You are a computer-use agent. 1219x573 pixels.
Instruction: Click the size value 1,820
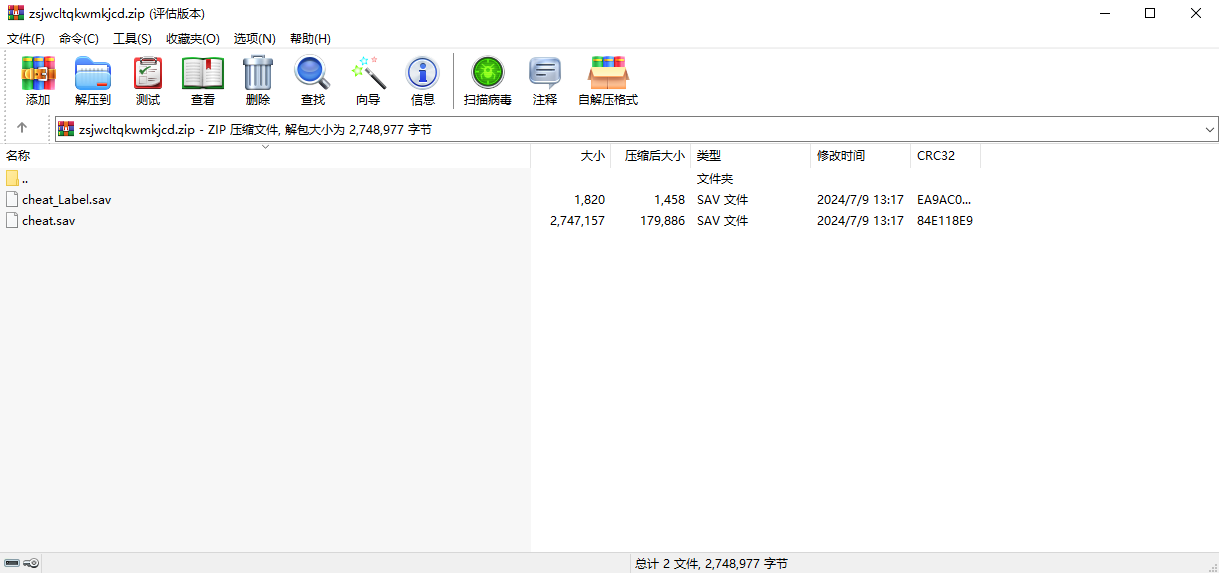tap(589, 200)
